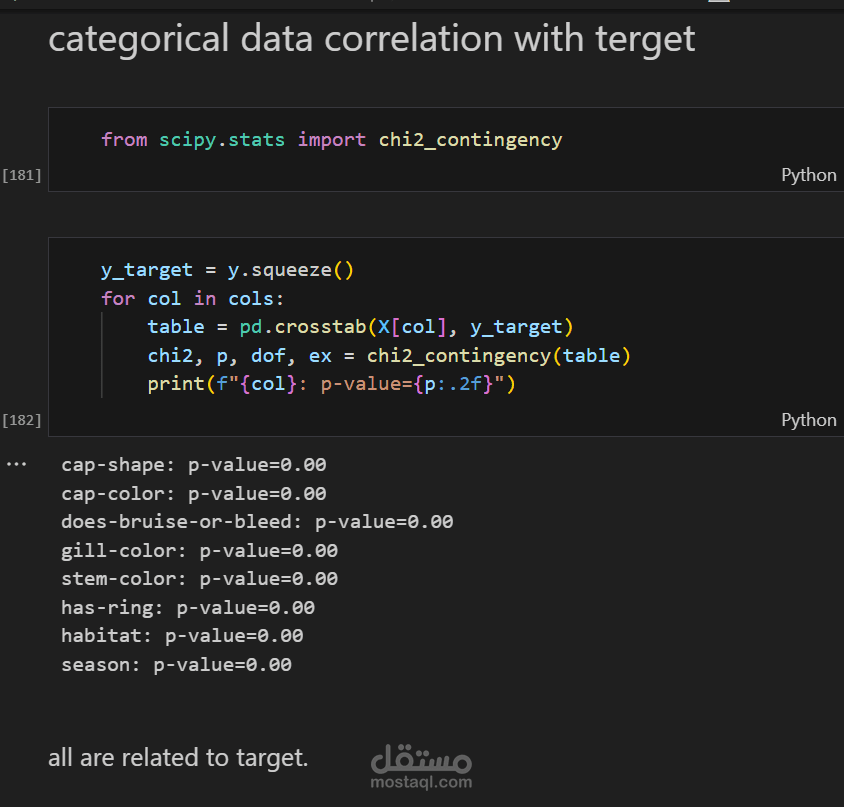Click the execution count label [181]
The width and height of the screenshot is (844, 807).
pyautogui.click(x=22, y=176)
